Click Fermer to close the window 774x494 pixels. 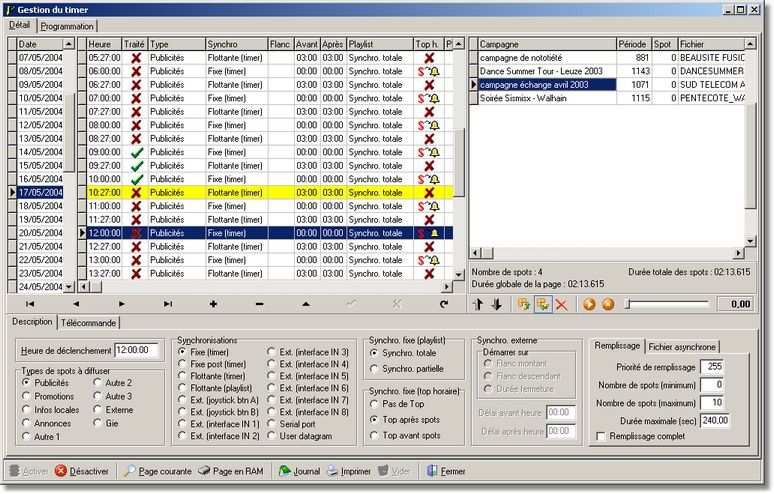coord(446,471)
